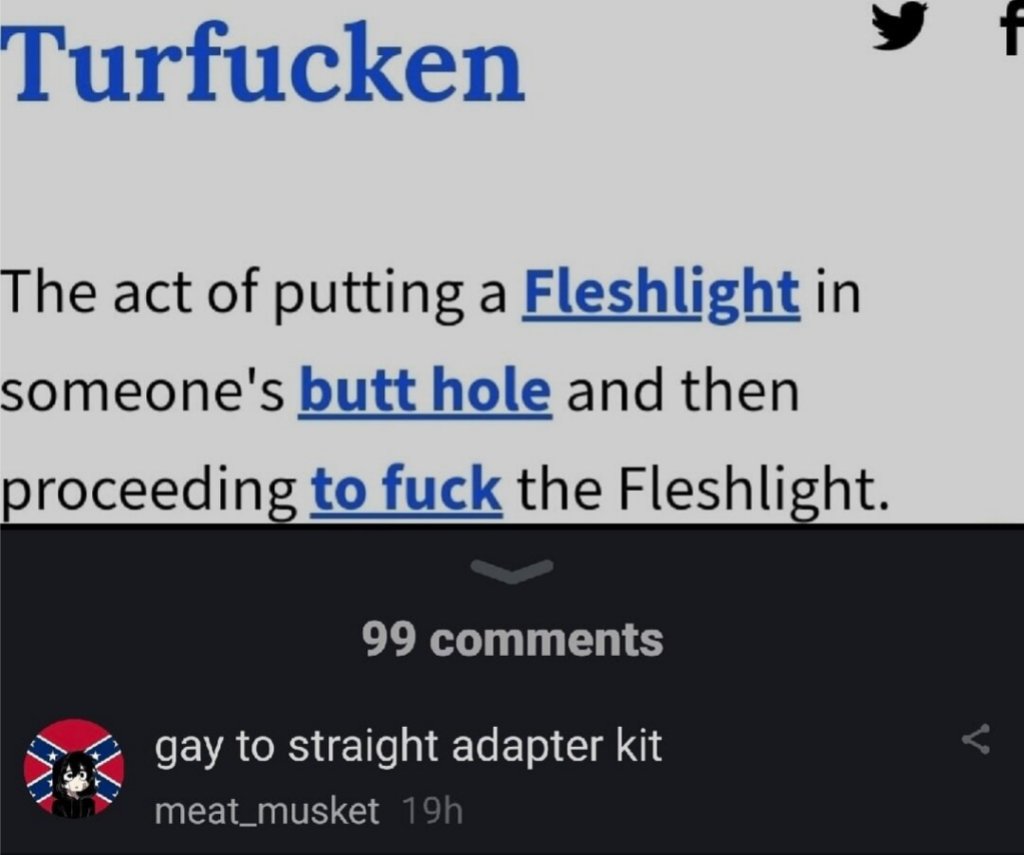Tap the 99 comments header

[x=513, y=640]
